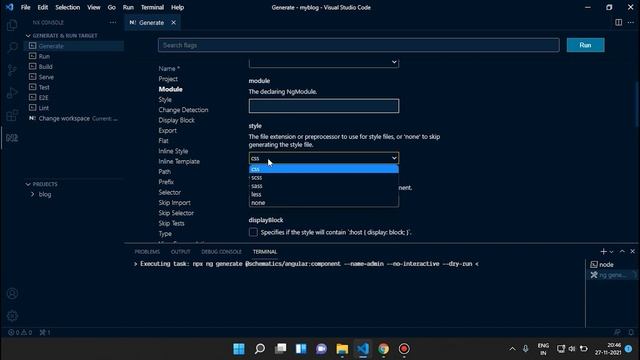Open the Help menu
640x360 pixels.
coord(177,7)
